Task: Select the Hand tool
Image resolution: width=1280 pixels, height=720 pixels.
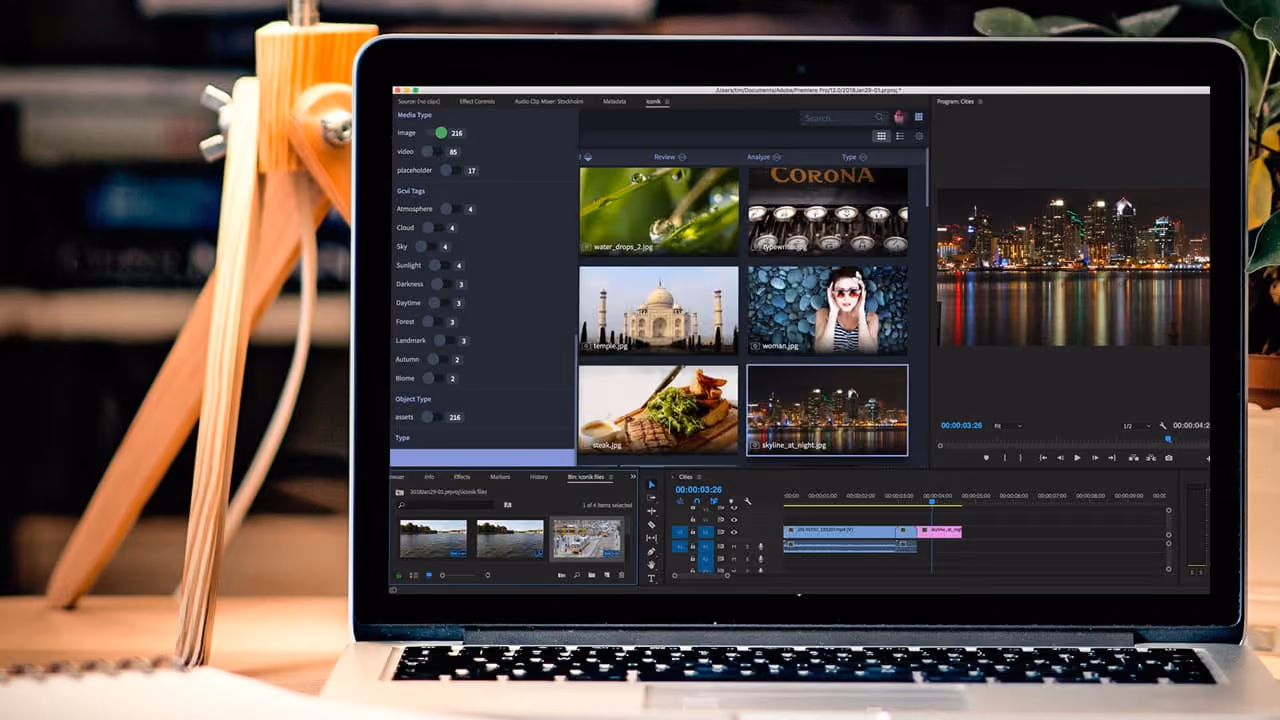Action: (x=652, y=565)
